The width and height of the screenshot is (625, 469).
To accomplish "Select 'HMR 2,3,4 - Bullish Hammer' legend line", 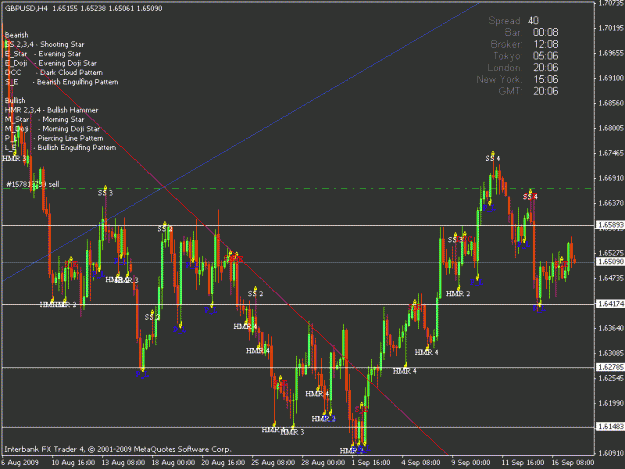I will point(51,110).
